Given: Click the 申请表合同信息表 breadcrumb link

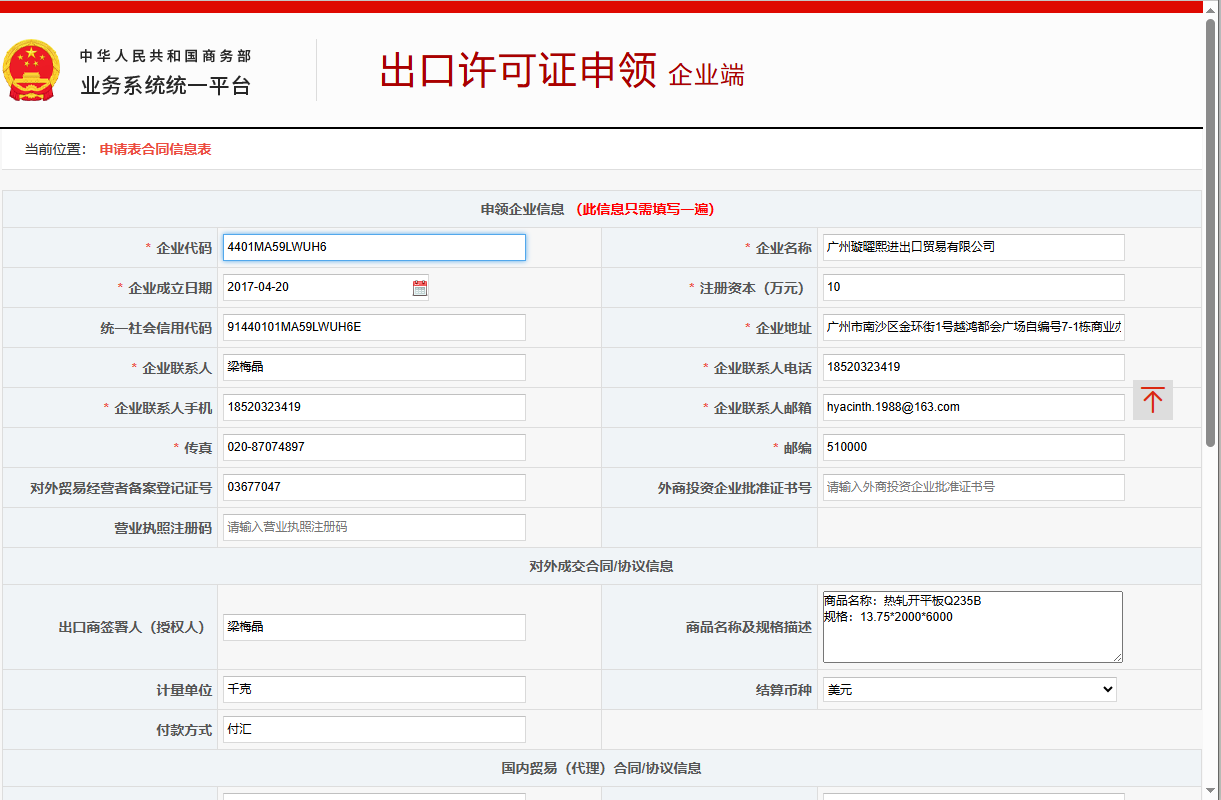Looking at the screenshot, I should pos(155,150).
